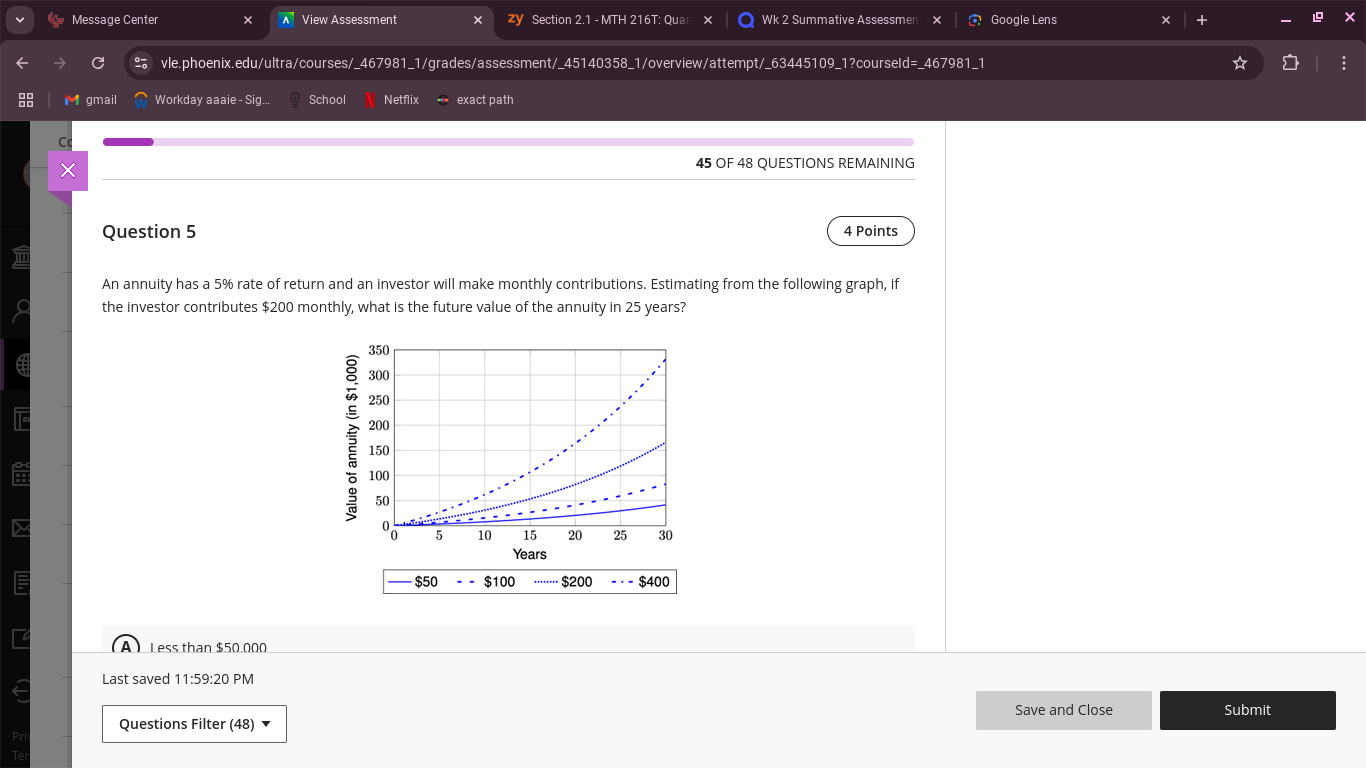Reload the current page
Image resolution: width=1366 pixels, height=768 pixels.
coord(98,63)
